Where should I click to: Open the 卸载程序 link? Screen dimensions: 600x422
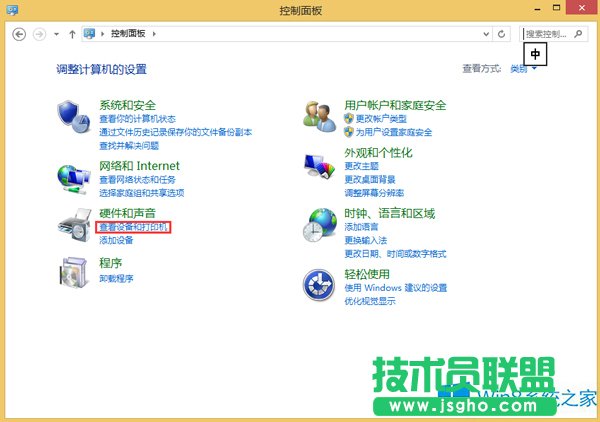coord(116,278)
